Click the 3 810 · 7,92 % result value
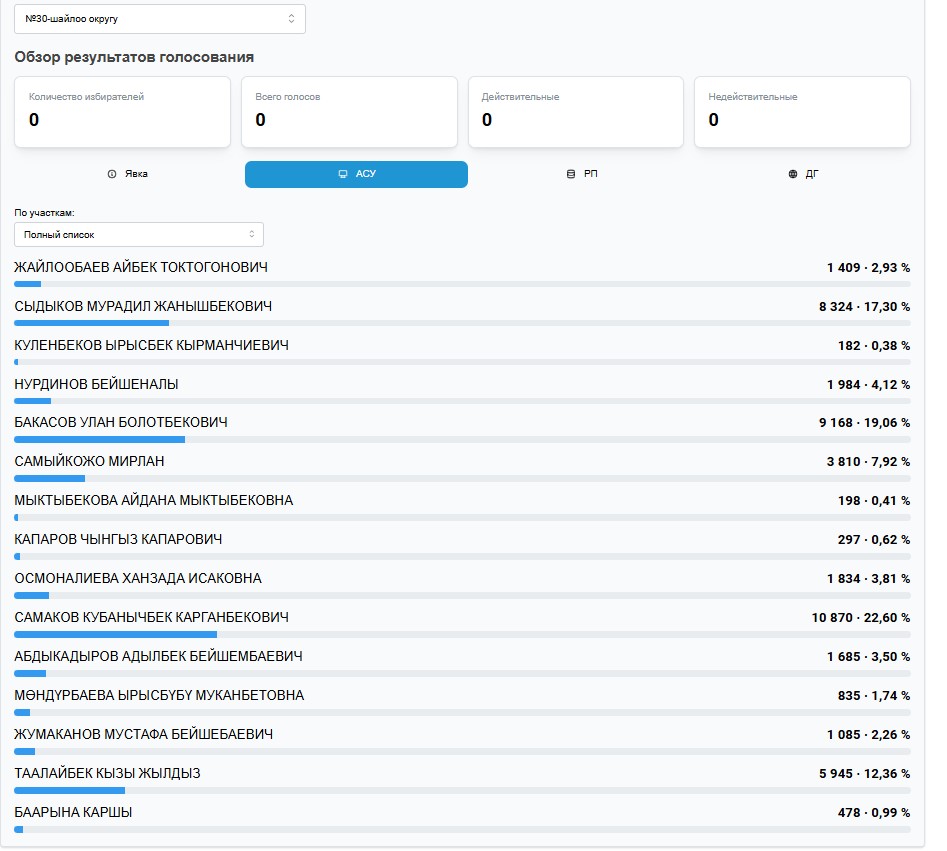 pos(868,462)
